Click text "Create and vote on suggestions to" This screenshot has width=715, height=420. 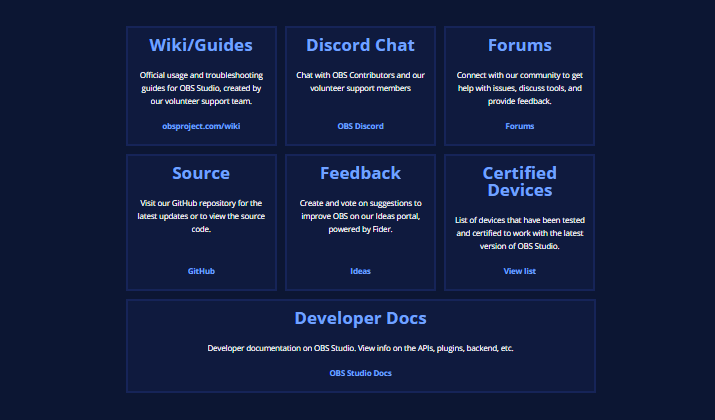point(360,203)
